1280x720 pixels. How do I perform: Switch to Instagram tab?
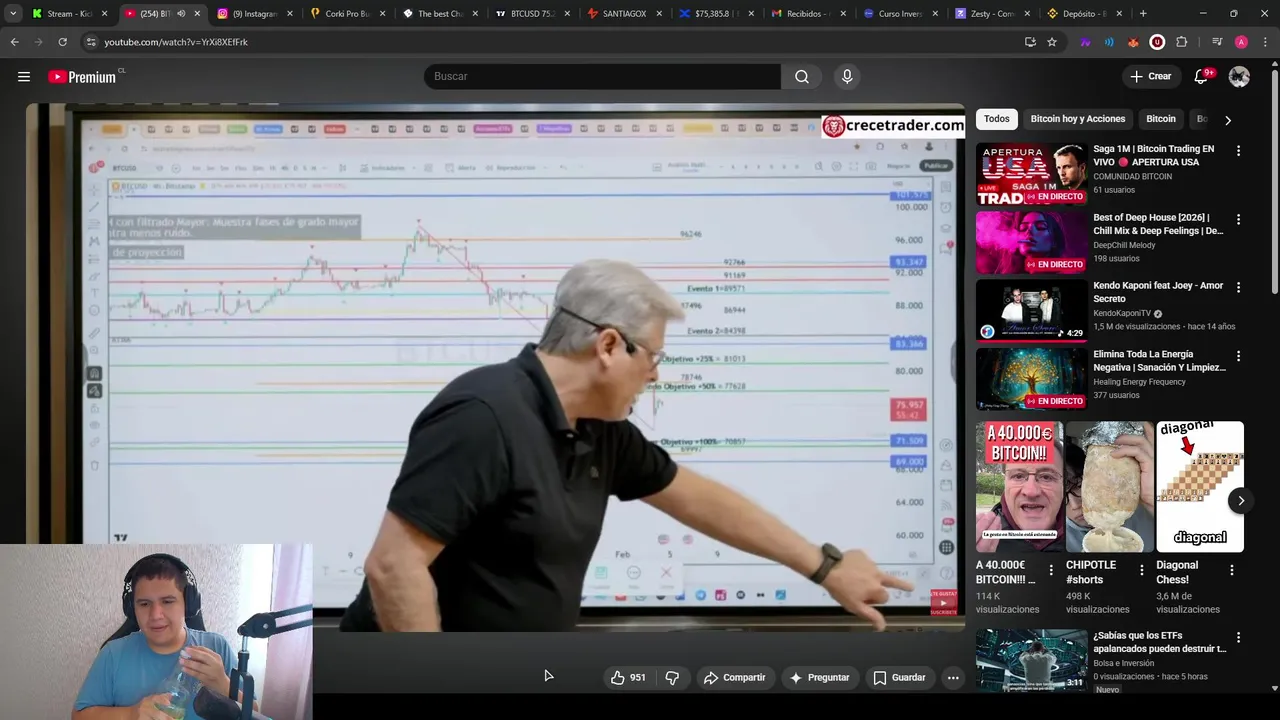coord(254,14)
